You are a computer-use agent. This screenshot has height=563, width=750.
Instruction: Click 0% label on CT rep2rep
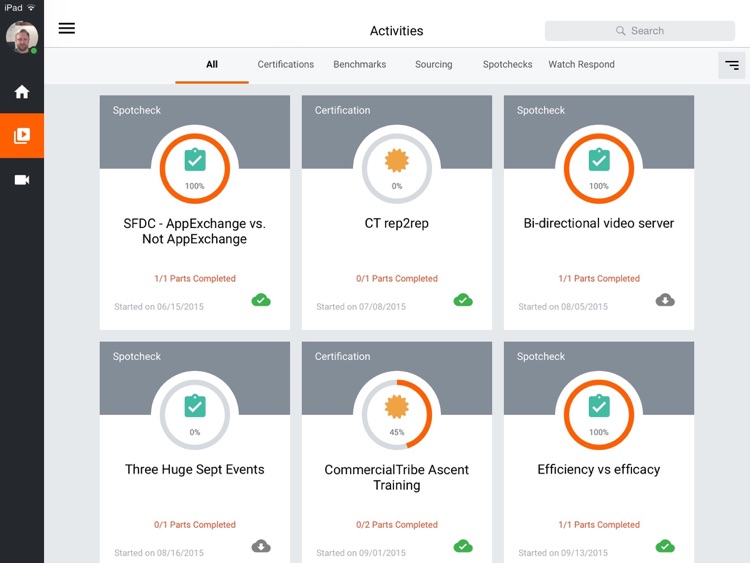click(x=397, y=186)
